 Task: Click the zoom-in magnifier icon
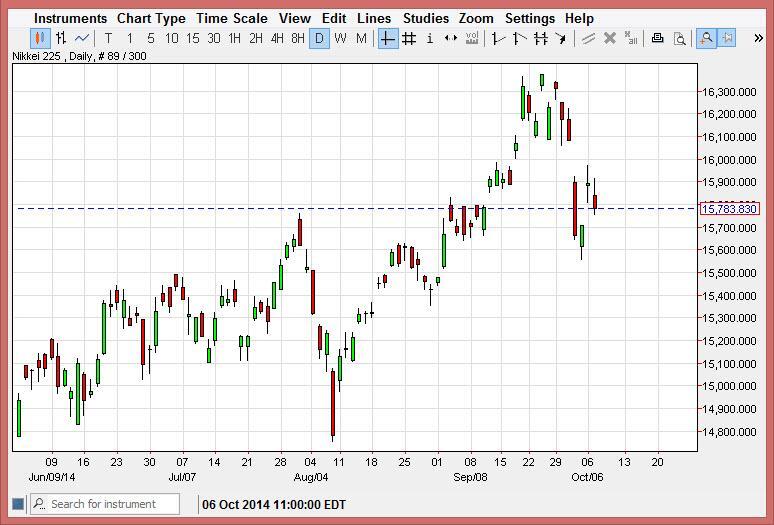(x=706, y=39)
